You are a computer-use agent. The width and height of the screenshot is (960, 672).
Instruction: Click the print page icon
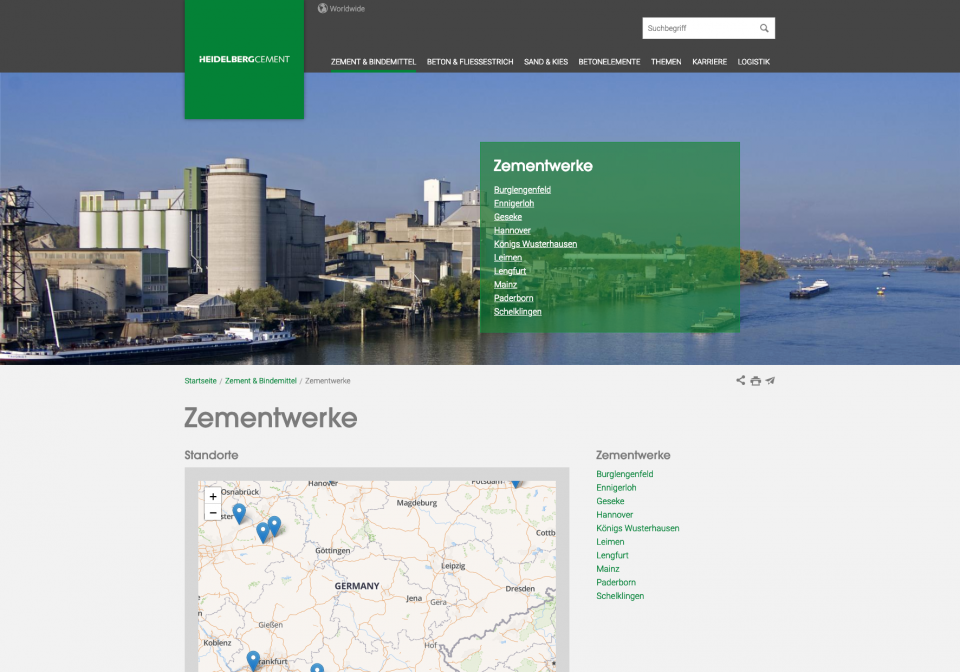(x=756, y=381)
